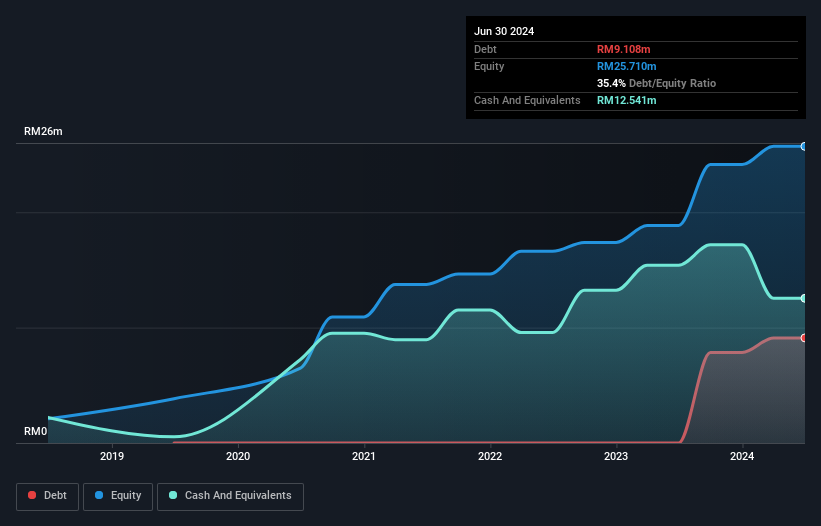821x526 pixels.
Task: Toggle the Cash And Equivalents legend button
Action: point(230,496)
